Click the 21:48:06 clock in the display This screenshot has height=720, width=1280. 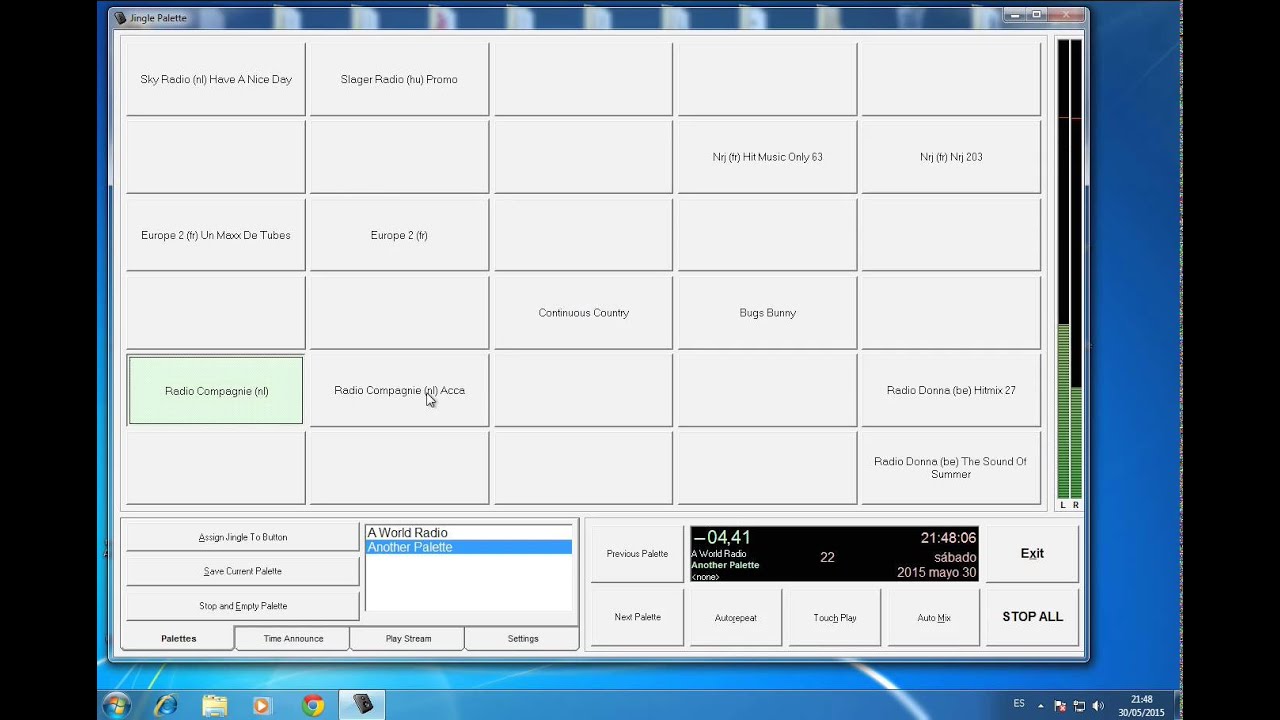coord(948,538)
